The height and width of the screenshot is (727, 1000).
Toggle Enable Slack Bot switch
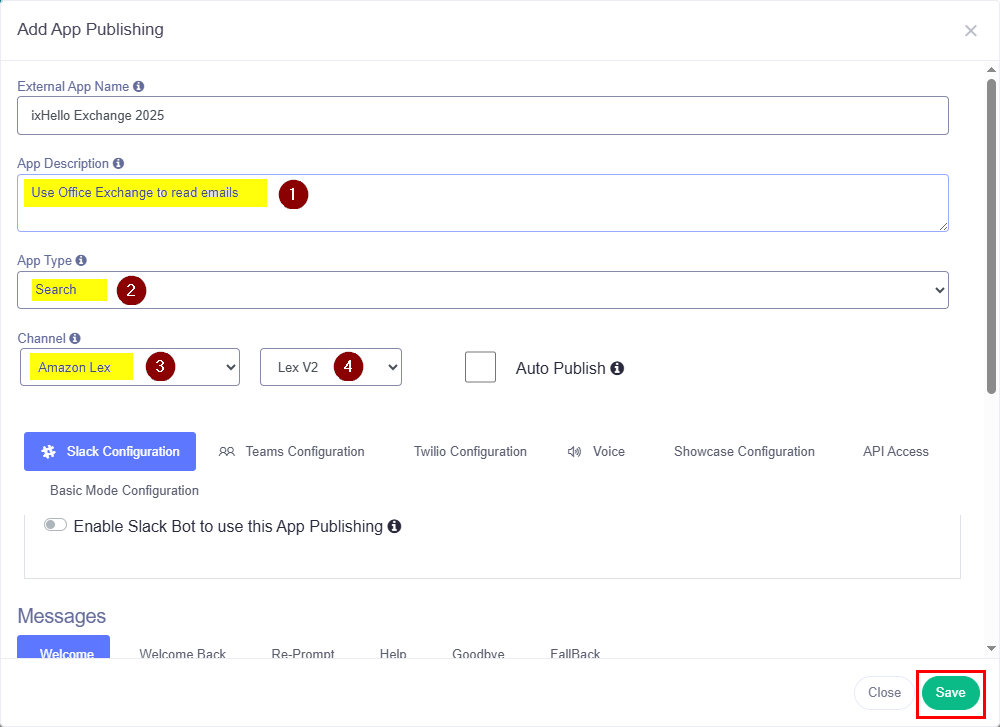coord(55,525)
